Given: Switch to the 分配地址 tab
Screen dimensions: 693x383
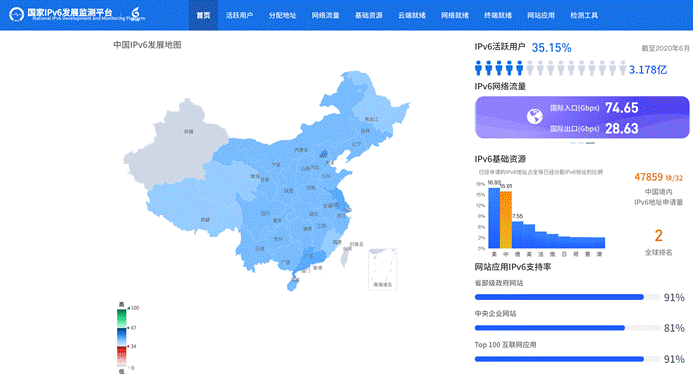Looking at the screenshot, I should coord(282,15).
